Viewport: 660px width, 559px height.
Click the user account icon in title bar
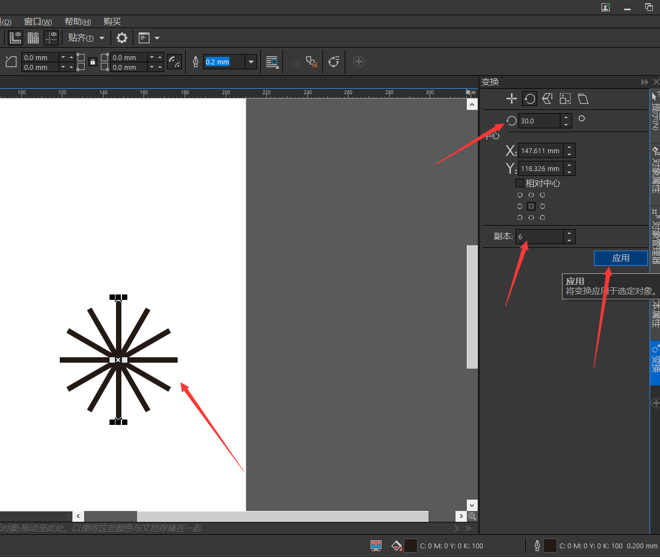tap(606, 7)
